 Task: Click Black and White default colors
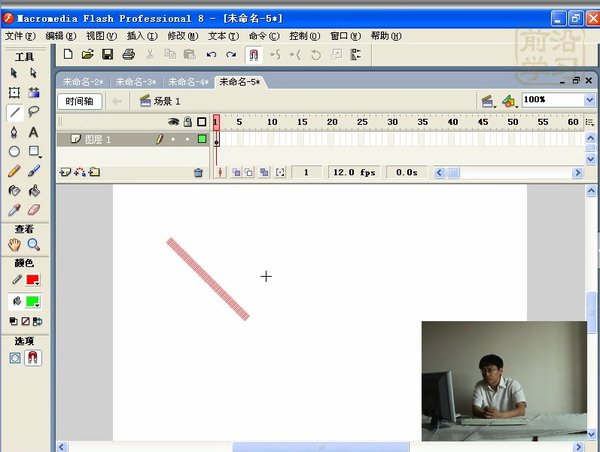click(x=13, y=321)
